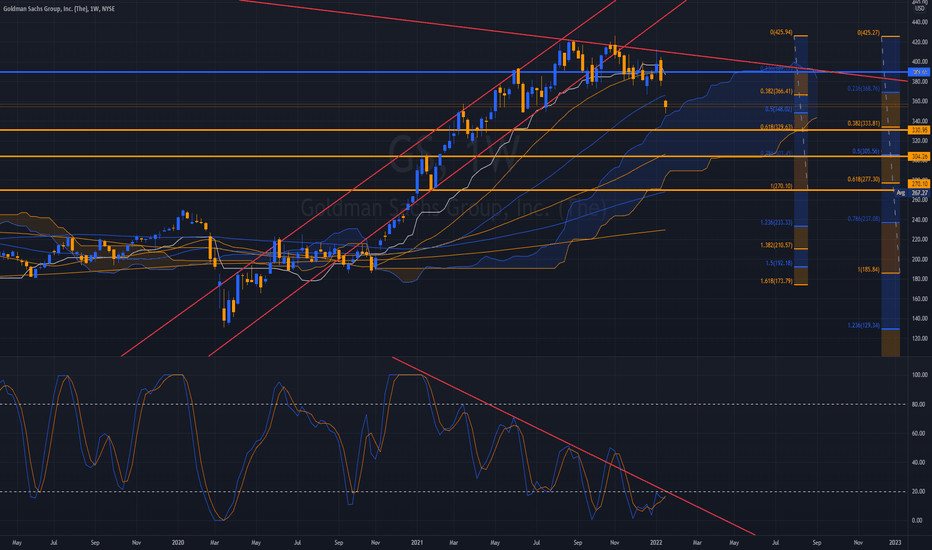Image resolution: width=932 pixels, height=550 pixels.
Task: Select Fibonacci level 1.618(173.79)
Action: pos(776,281)
